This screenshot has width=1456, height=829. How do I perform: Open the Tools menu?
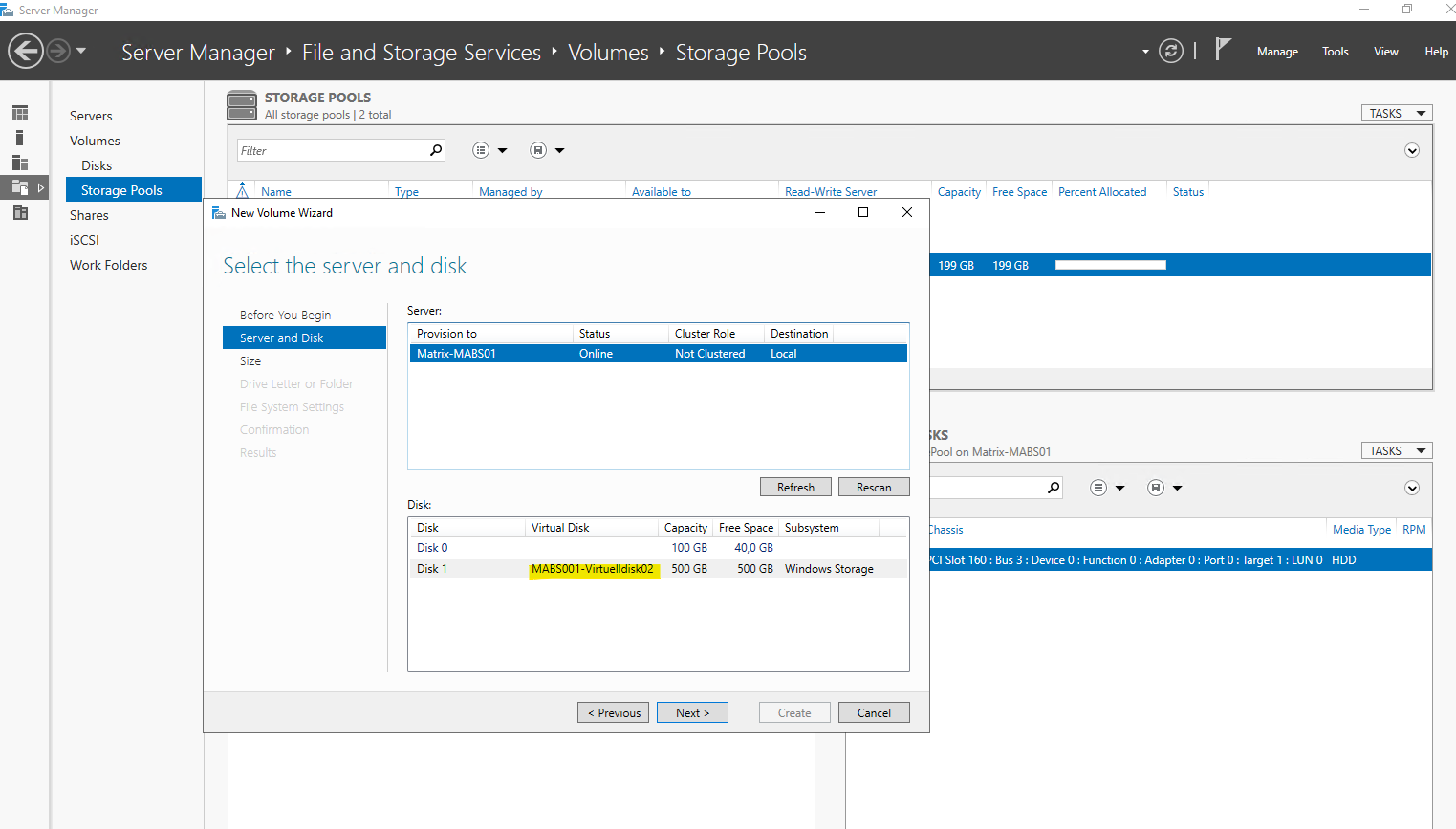point(1336,52)
